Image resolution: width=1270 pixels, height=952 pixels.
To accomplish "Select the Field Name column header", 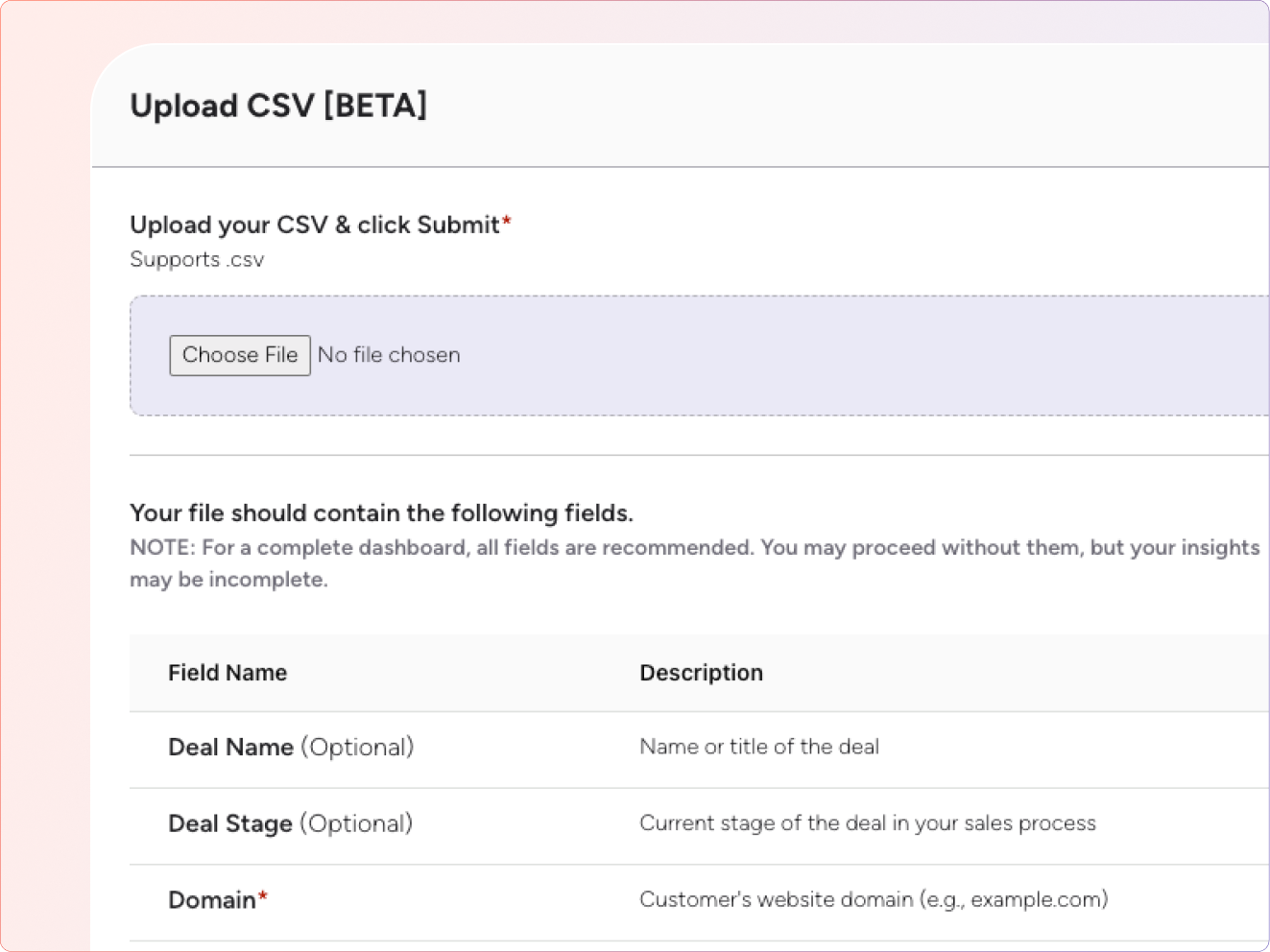I will [228, 673].
